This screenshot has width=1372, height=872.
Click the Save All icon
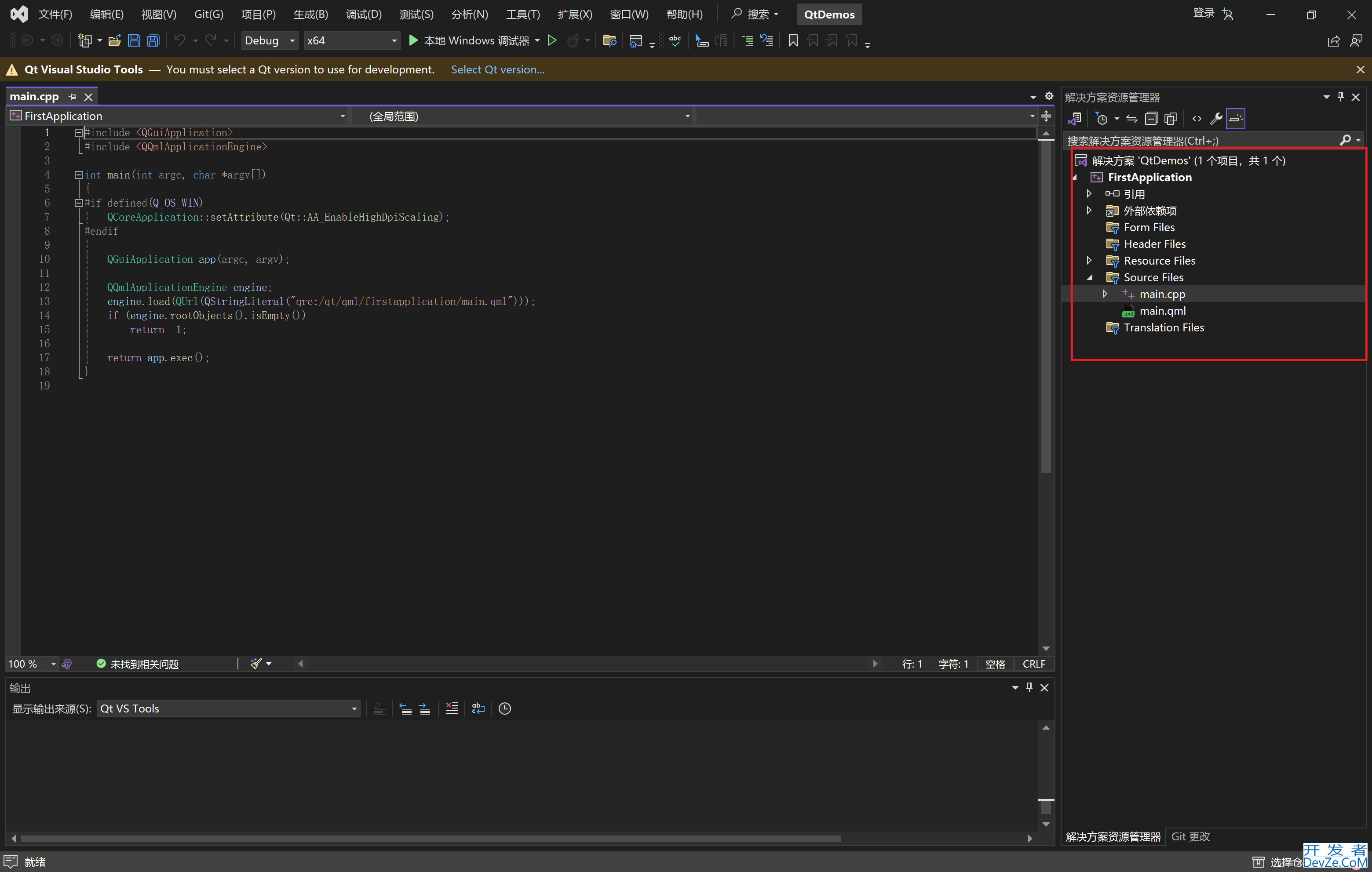[x=153, y=40]
